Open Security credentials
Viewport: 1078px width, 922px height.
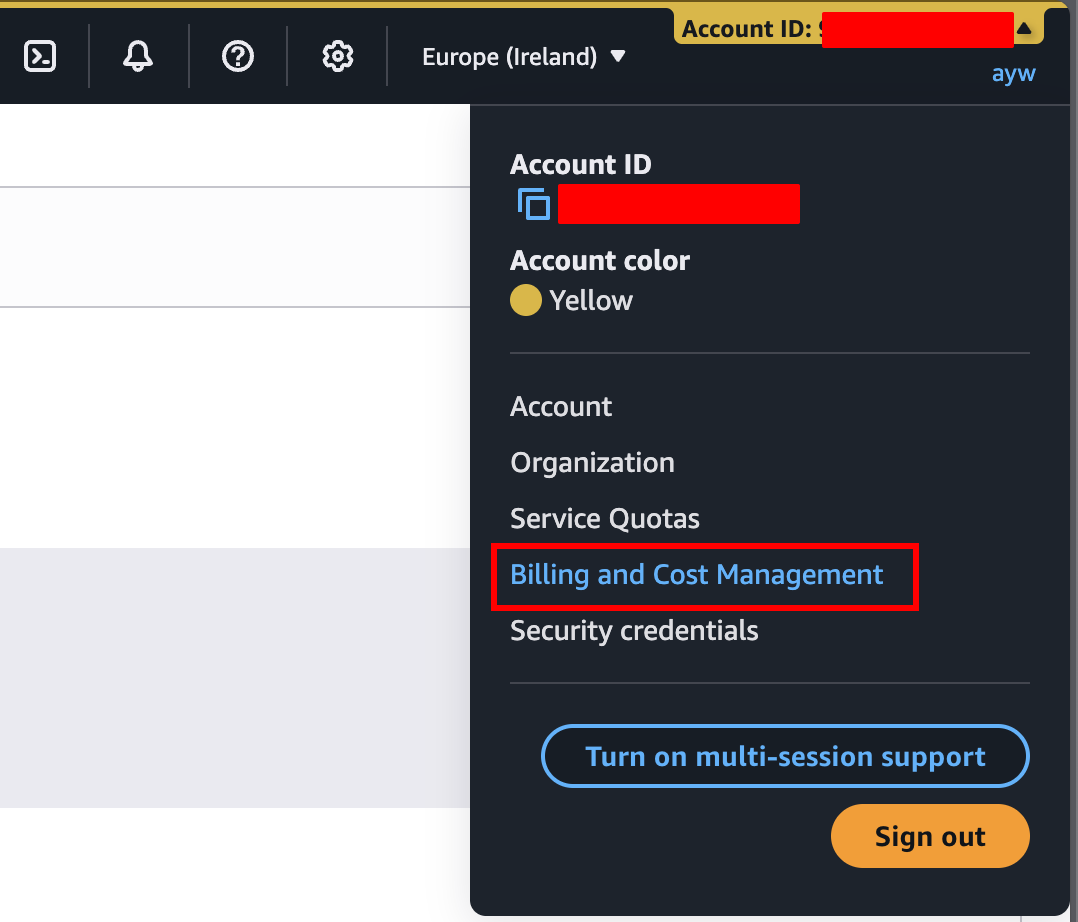(633, 631)
